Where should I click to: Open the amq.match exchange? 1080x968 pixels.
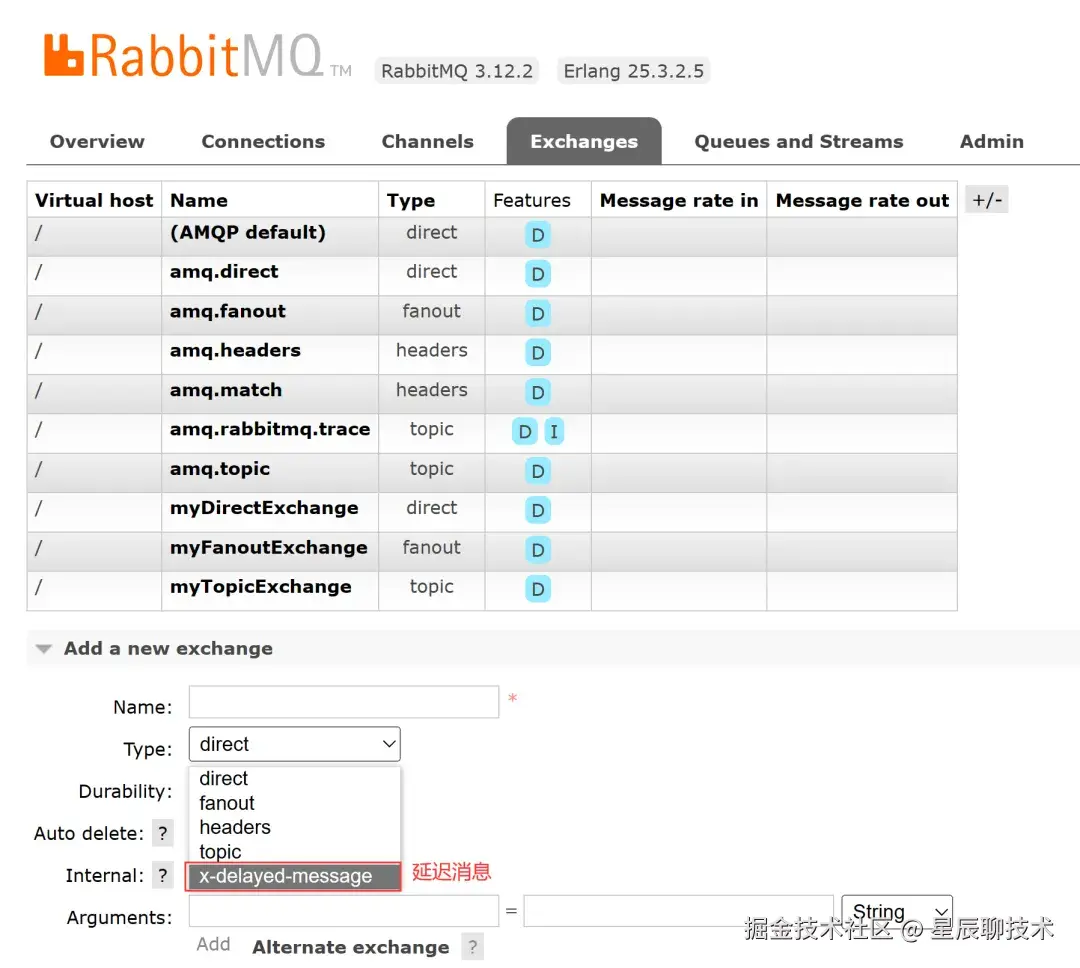point(226,390)
